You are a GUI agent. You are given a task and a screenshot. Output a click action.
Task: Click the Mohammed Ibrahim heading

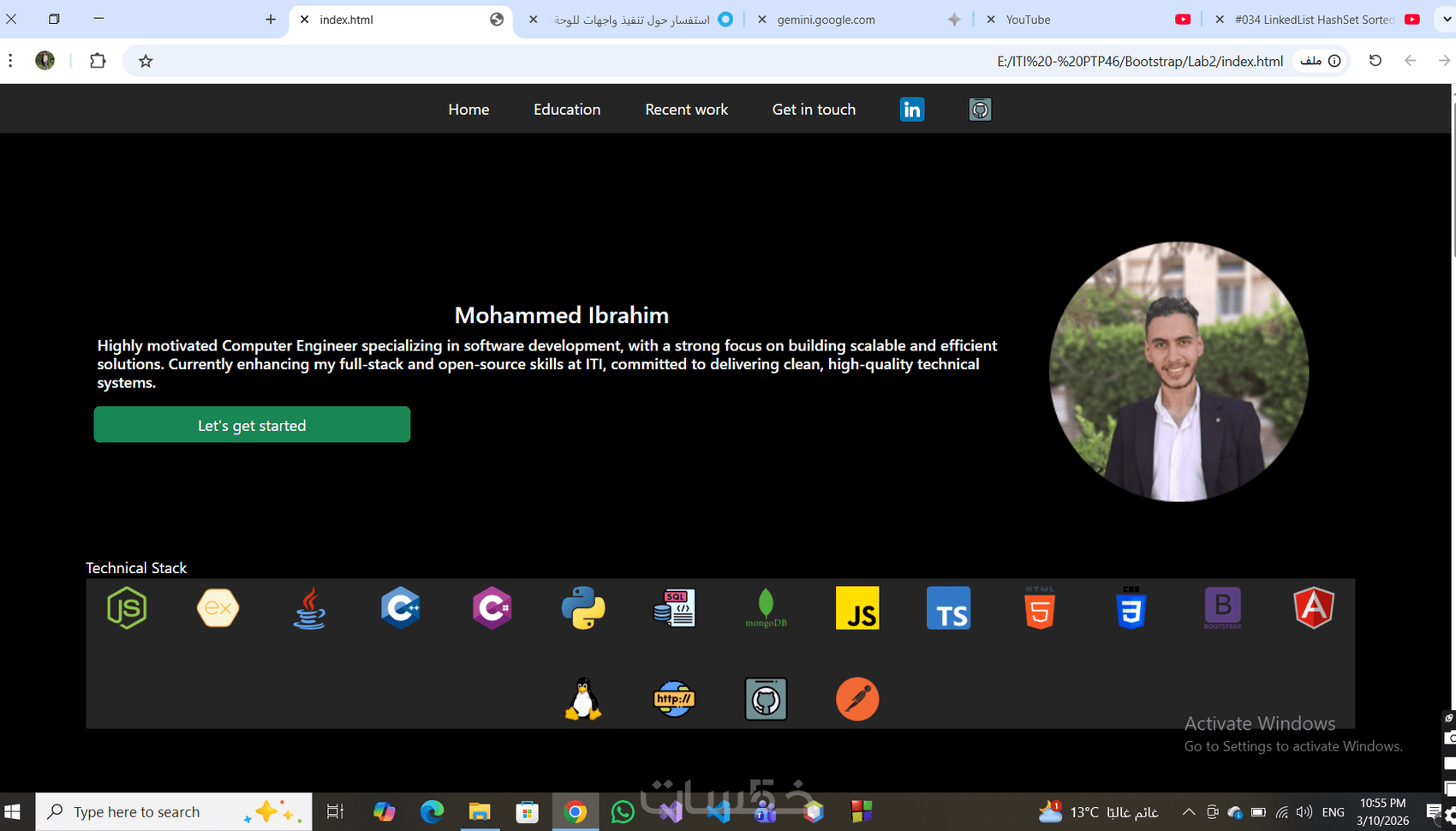[x=562, y=315]
